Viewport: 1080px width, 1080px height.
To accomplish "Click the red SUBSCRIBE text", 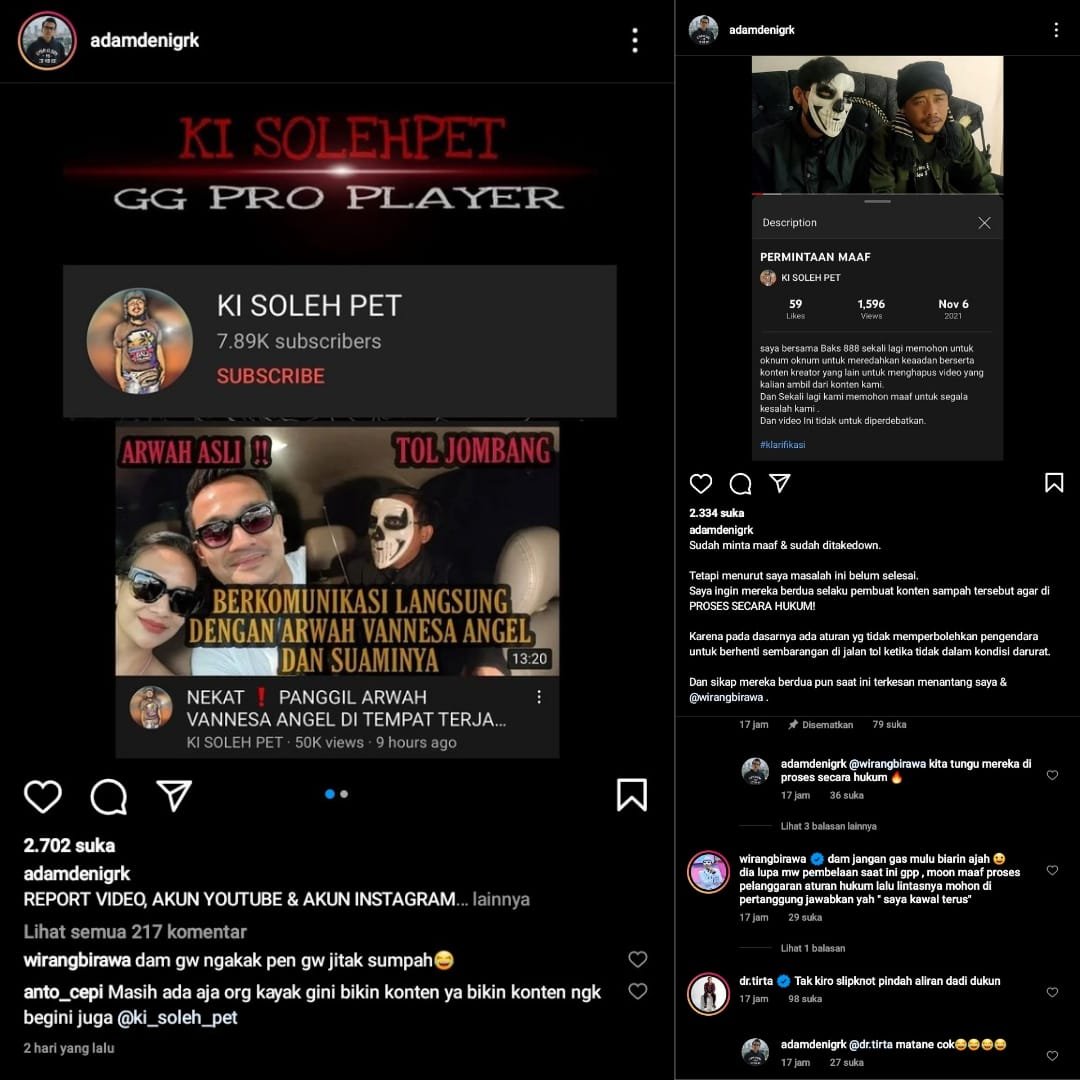I will click(271, 376).
